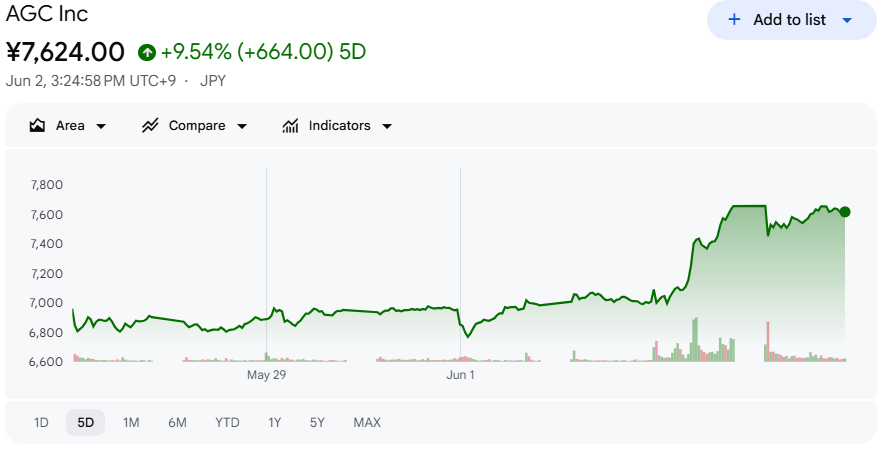Screen dimensions: 884x451
Task: Expand the Indicators dropdown arrow
Action: (x=387, y=126)
